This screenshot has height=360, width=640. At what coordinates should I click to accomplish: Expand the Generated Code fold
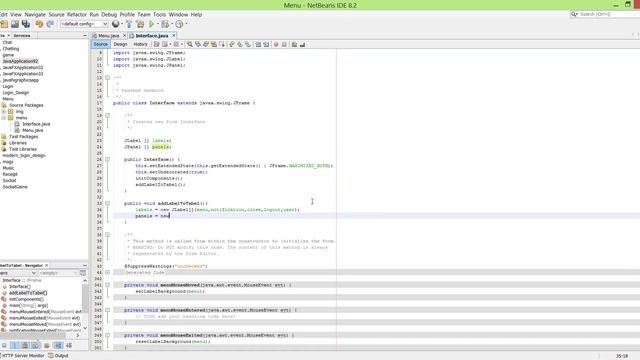(x=107, y=272)
